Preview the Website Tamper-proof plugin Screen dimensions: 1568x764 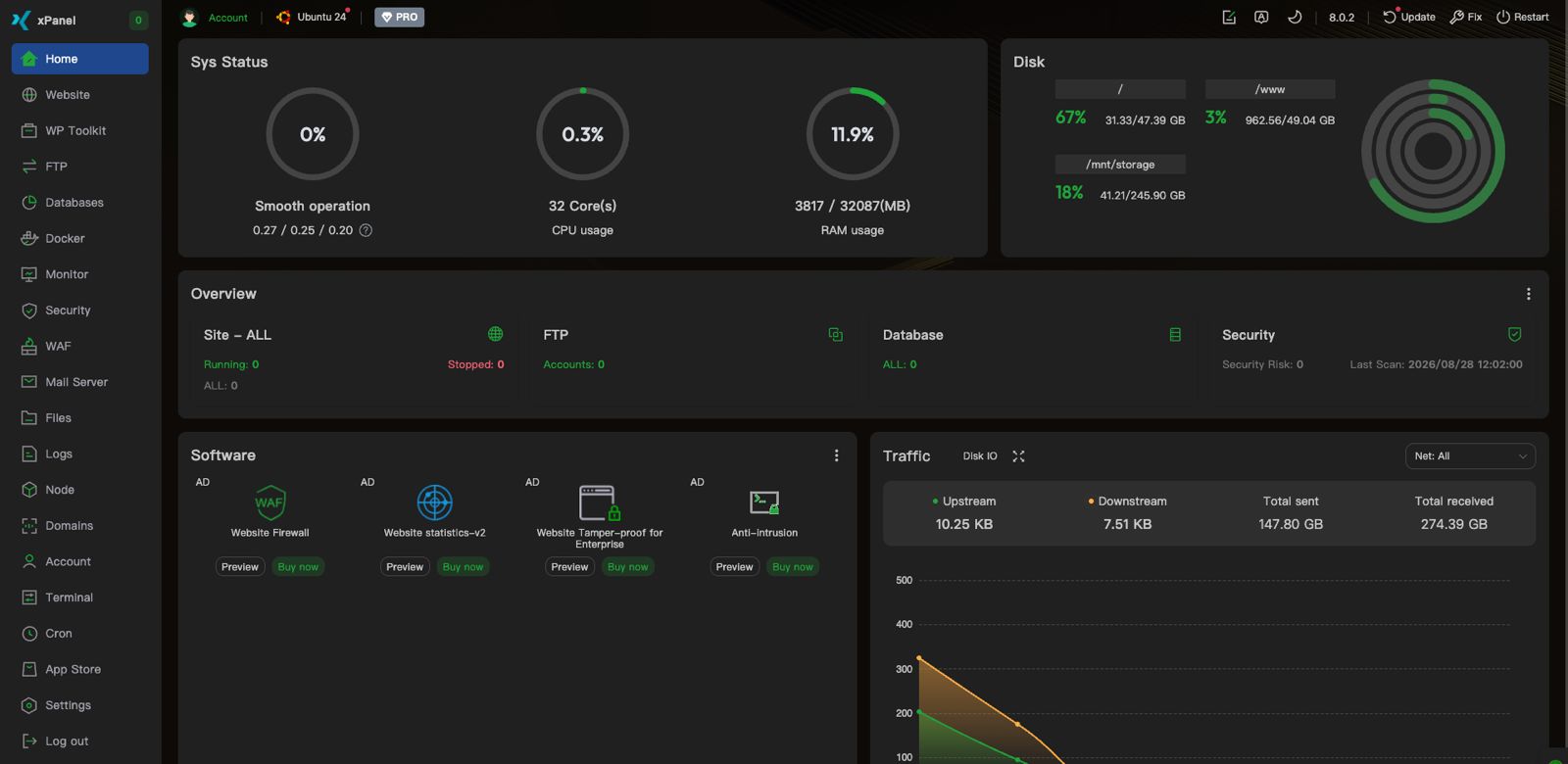[x=569, y=567]
